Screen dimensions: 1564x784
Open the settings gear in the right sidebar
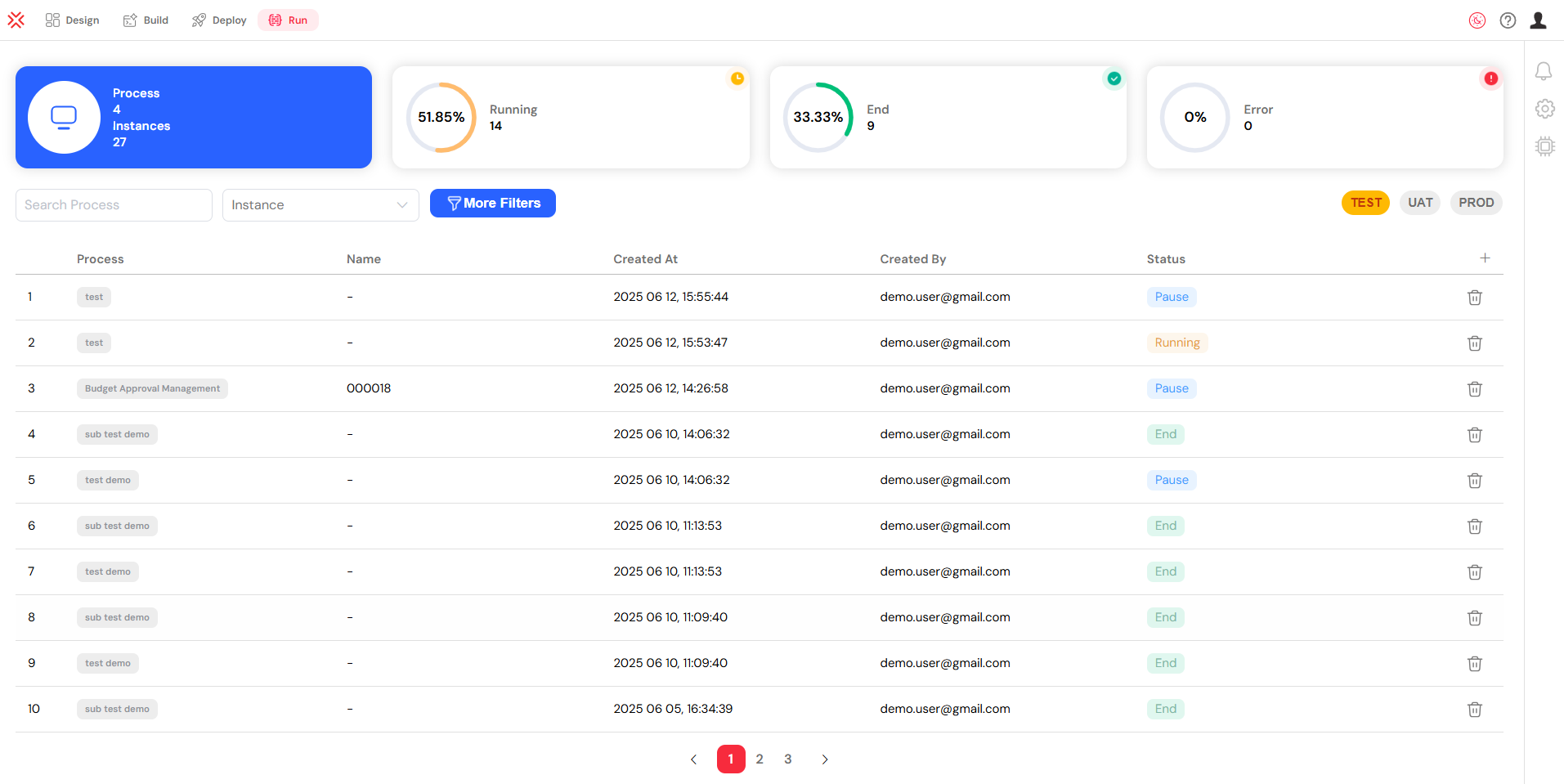pyautogui.click(x=1545, y=108)
